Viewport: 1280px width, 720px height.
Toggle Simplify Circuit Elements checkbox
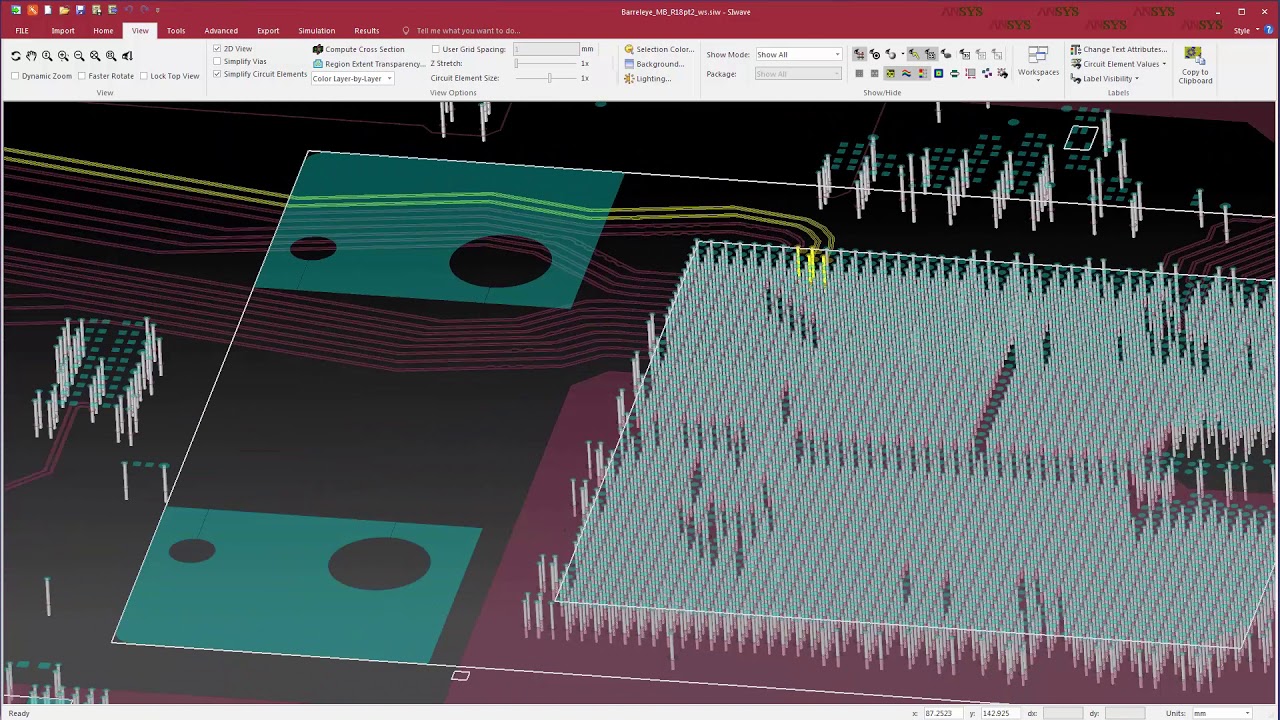coord(217,74)
